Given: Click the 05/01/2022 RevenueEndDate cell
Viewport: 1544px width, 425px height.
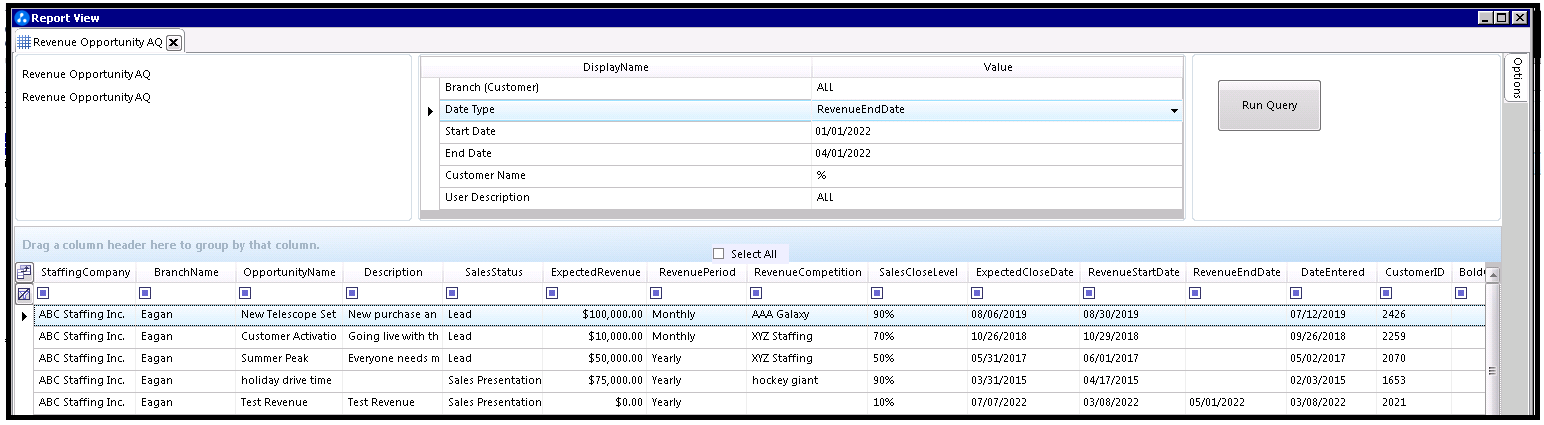Looking at the screenshot, I should (1236, 403).
